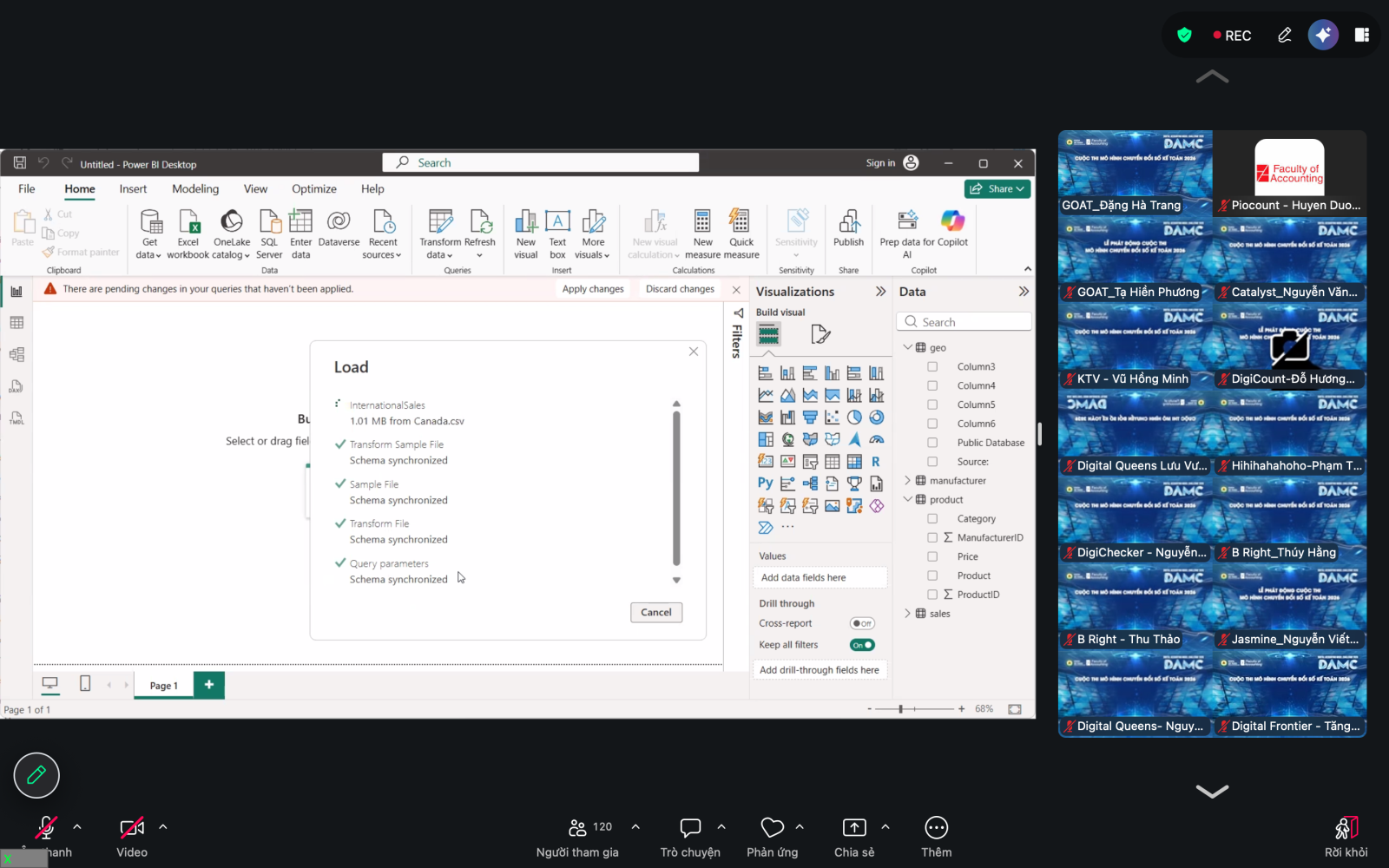Image resolution: width=1389 pixels, height=868 pixels.
Task: Open the Share dropdown button
Action: [997, 188]
